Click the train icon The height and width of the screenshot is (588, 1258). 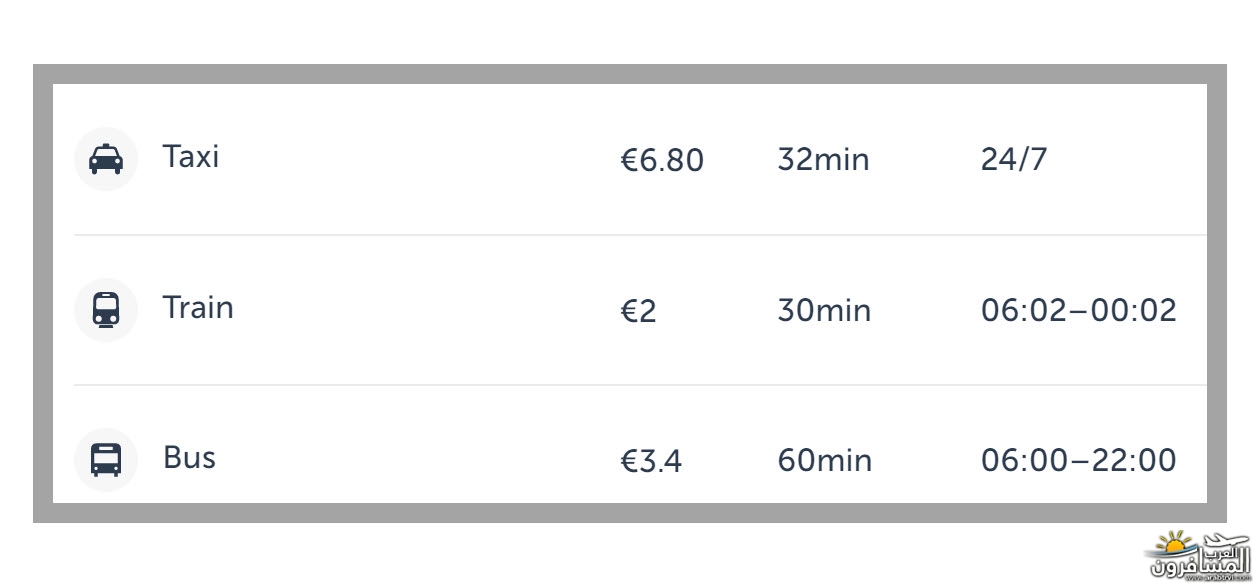[x=106, y=310]
